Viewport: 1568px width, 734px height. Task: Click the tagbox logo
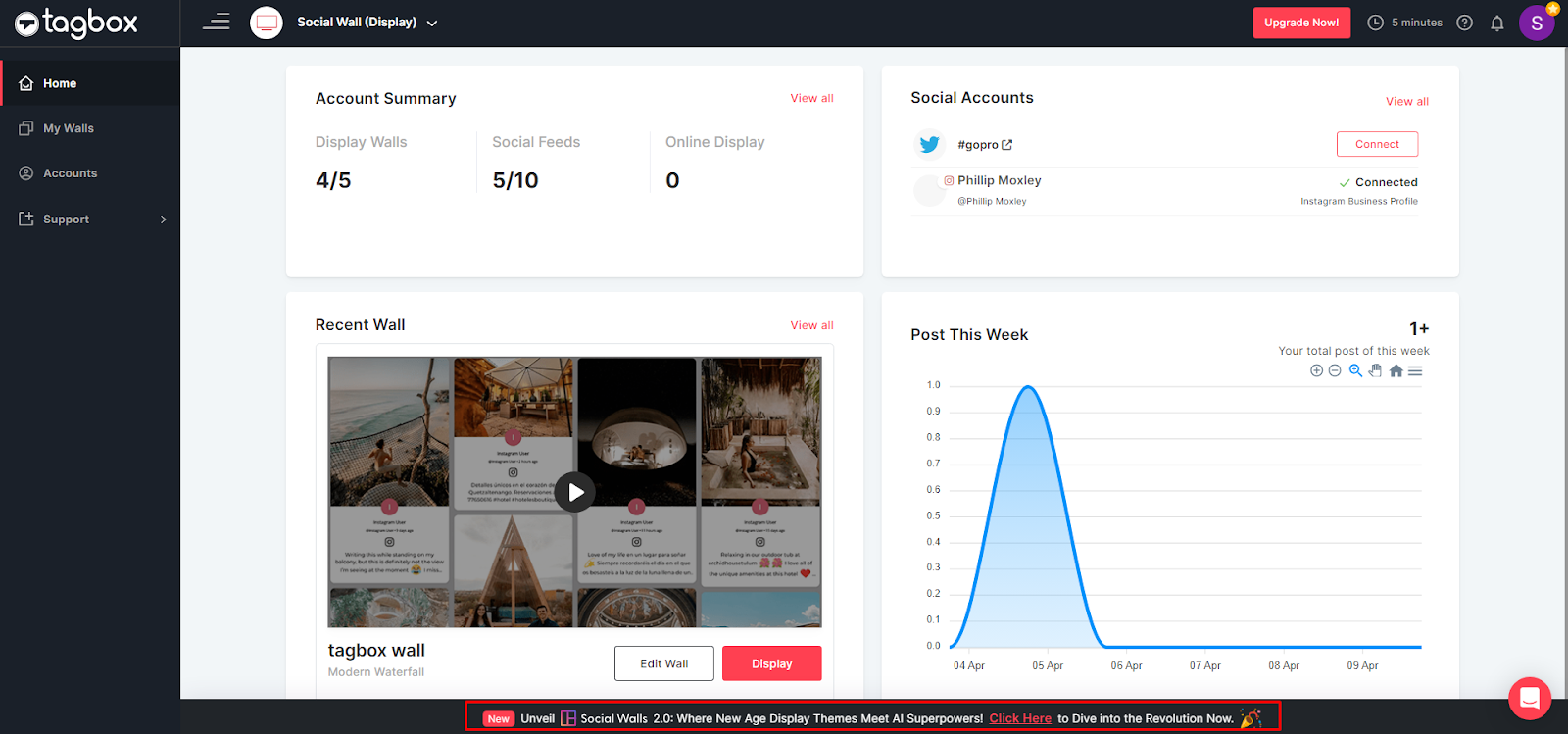pyautogui.click(x=76, y=23)
